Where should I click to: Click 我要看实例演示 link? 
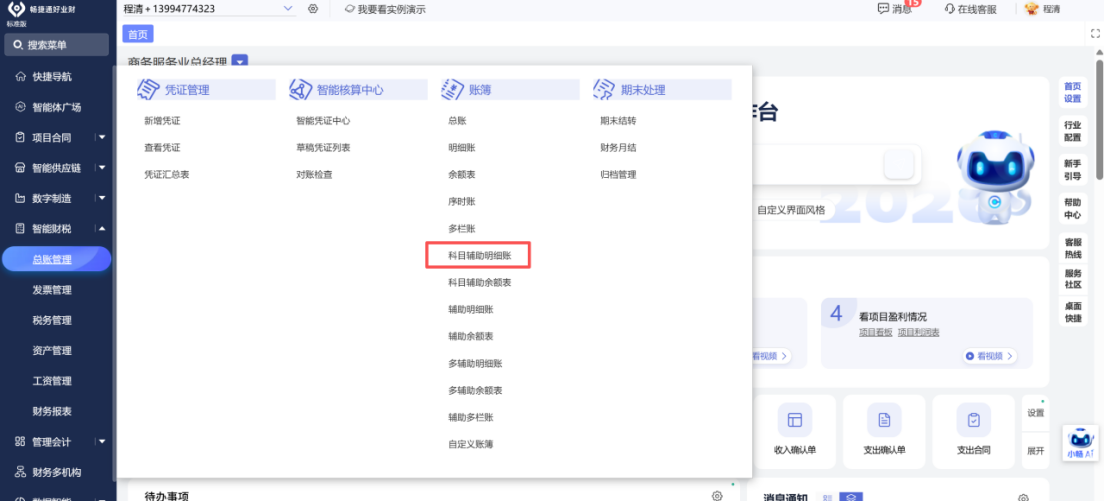point(385,9)
